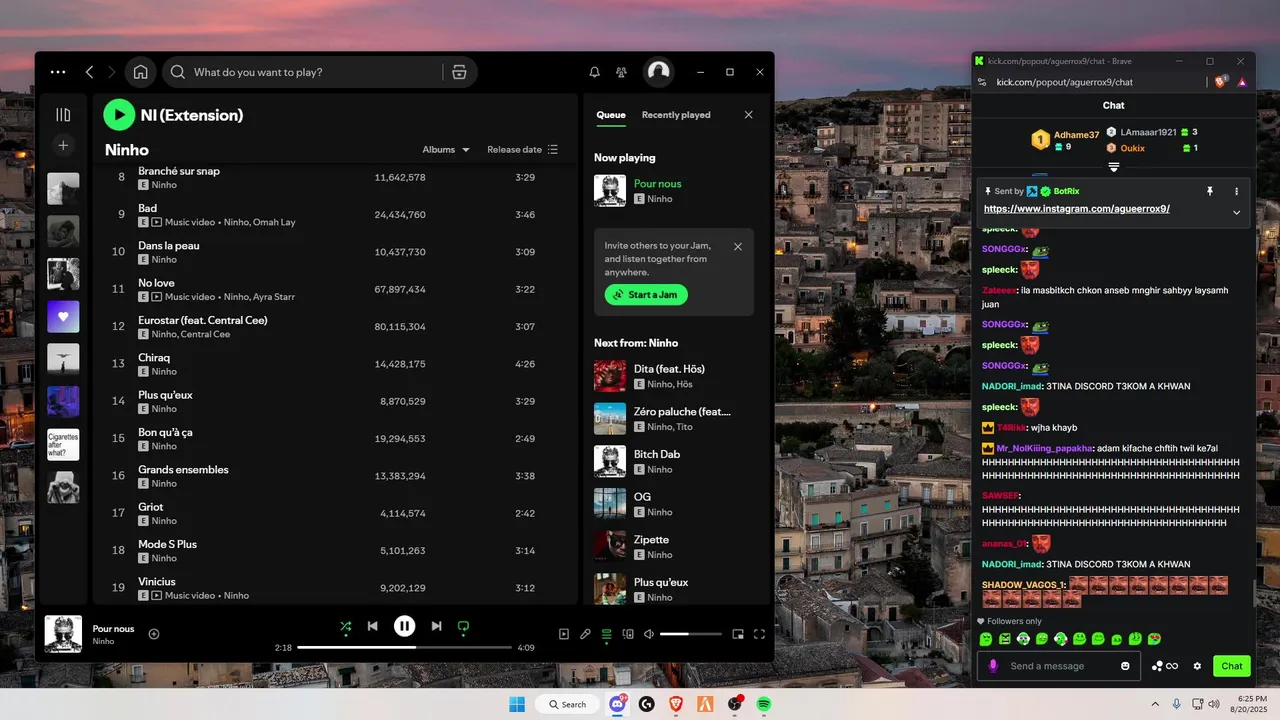Screen dimensions: 1280x720
Task: Switch to the Recently played tab
Action: click(x=676, y=115)
